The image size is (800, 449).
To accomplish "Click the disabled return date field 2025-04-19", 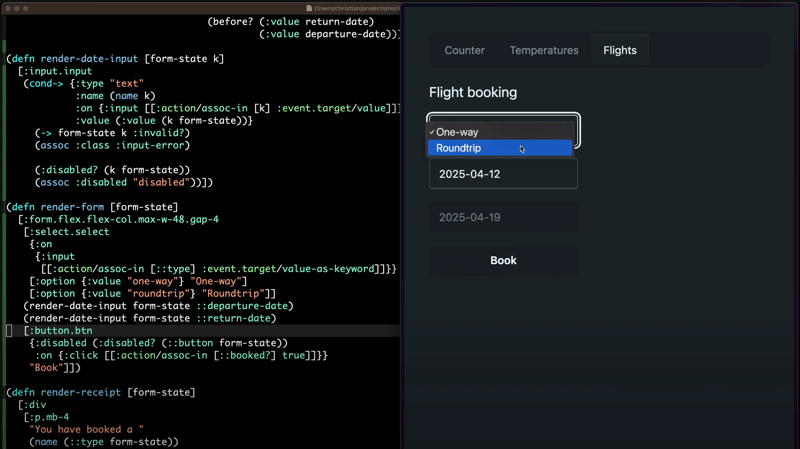I will 503,217.
